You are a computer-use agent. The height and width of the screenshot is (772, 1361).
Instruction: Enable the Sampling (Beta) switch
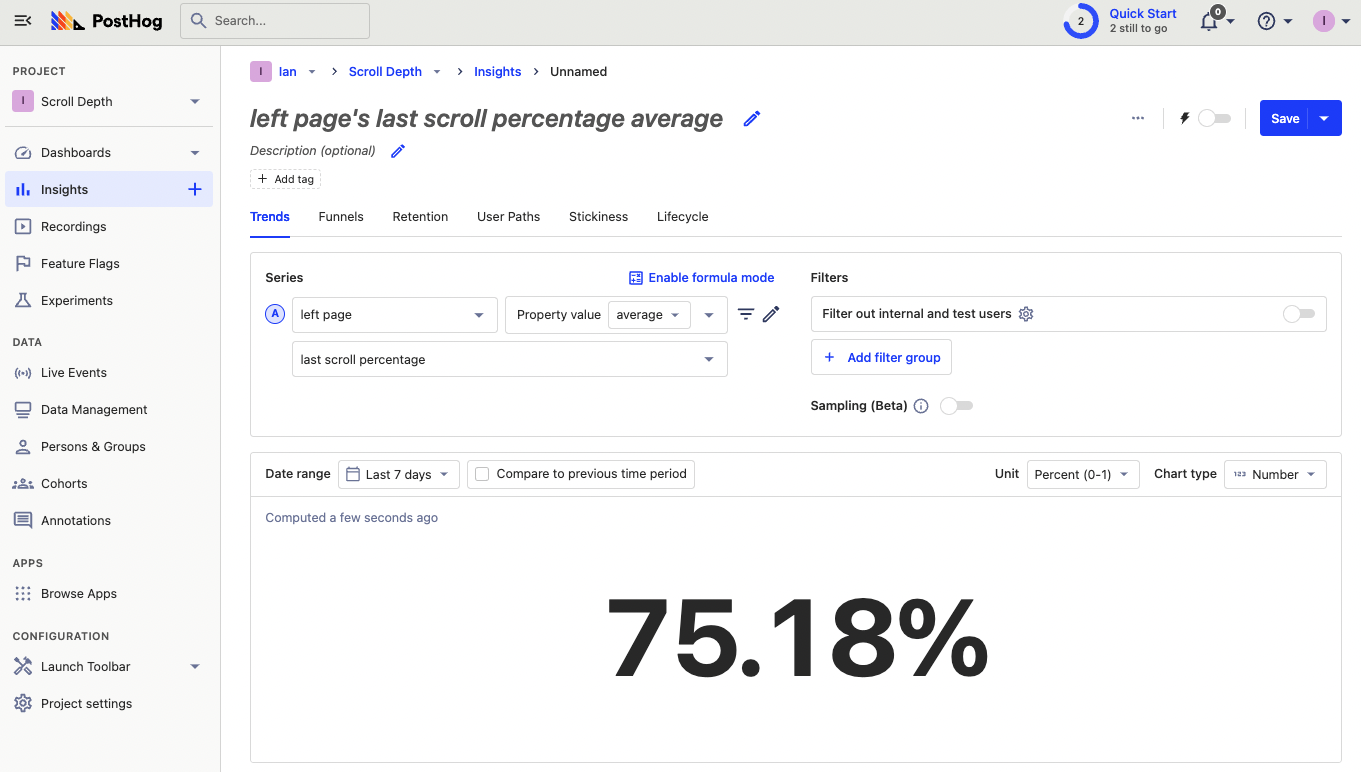tap(956, 406)
